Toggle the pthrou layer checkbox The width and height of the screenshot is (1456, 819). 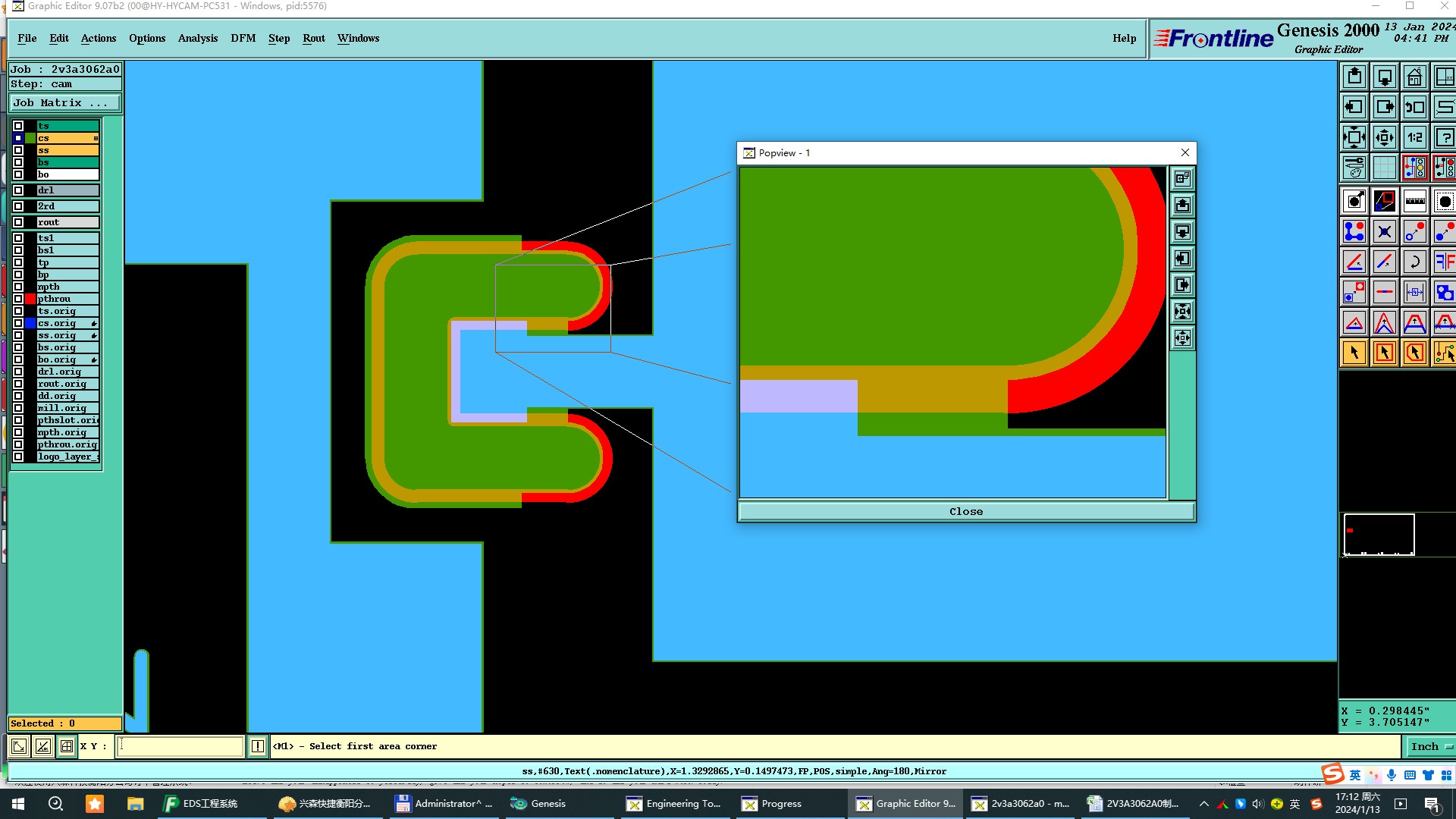coord(18,299)
